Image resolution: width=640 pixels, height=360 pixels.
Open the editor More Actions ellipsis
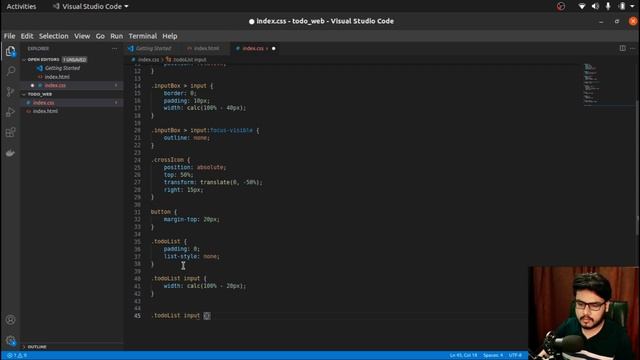[633, 48]
